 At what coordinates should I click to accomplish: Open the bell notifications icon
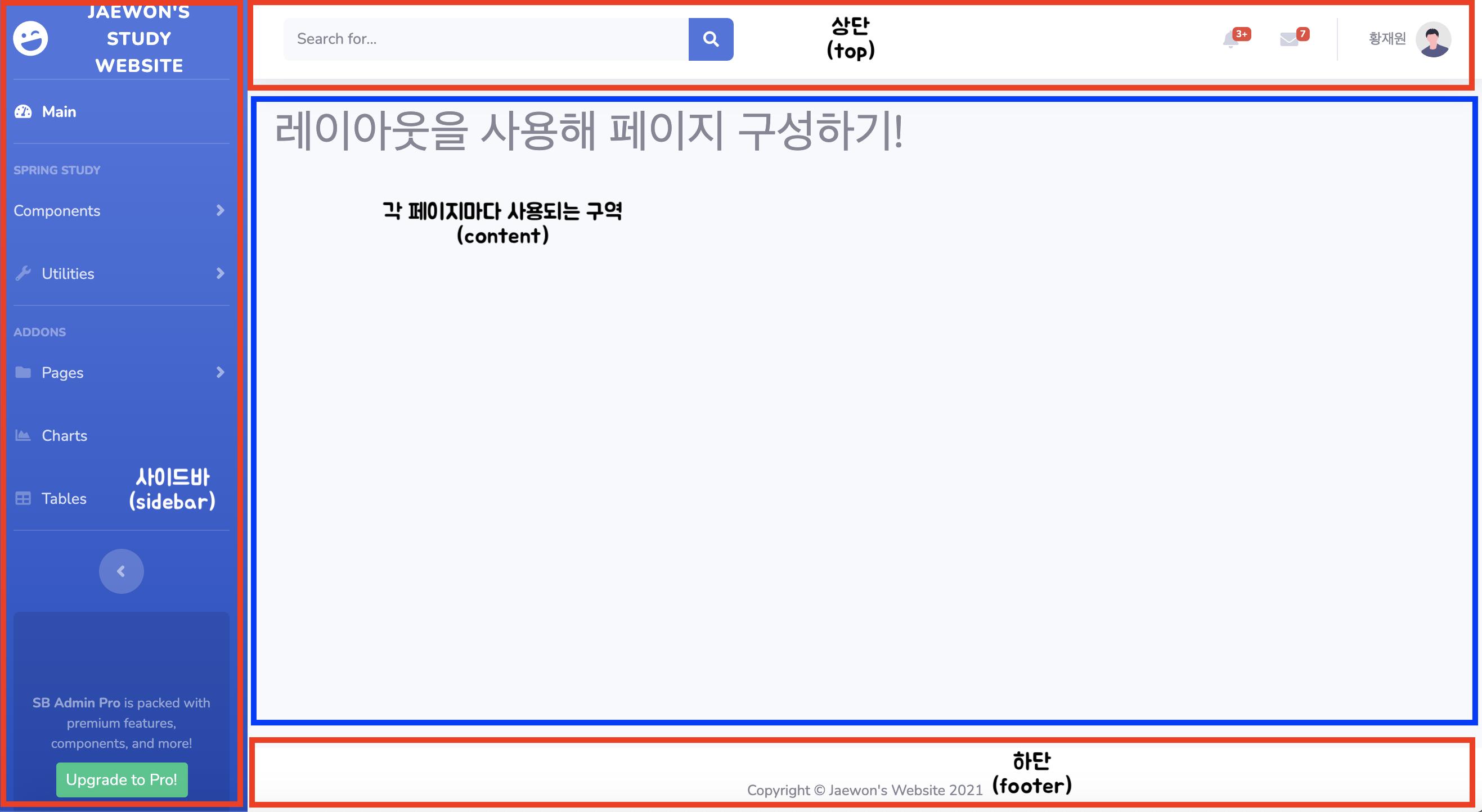coord(1230,40)
